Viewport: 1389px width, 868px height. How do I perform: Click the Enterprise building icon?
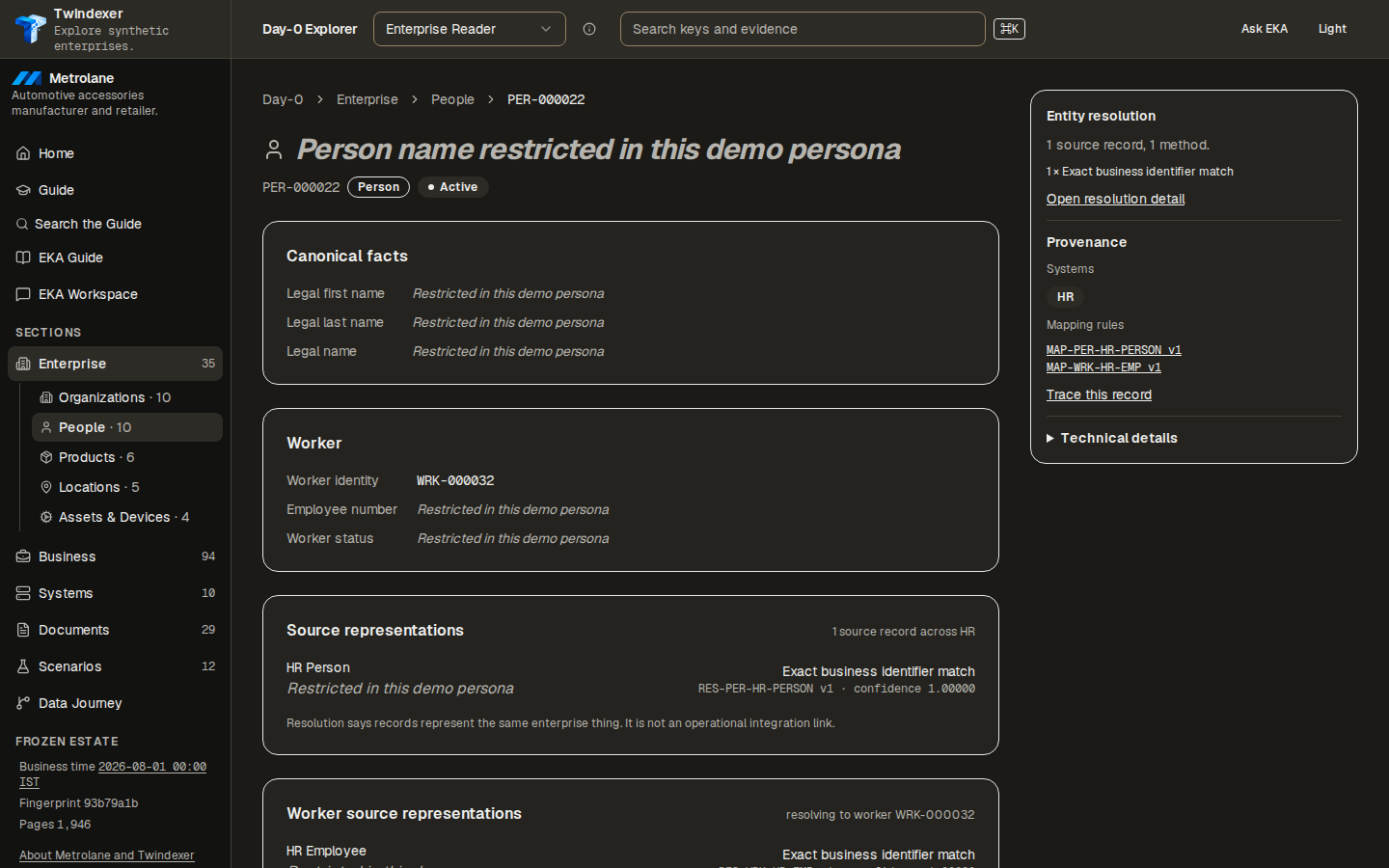click(x=23, y=364)
